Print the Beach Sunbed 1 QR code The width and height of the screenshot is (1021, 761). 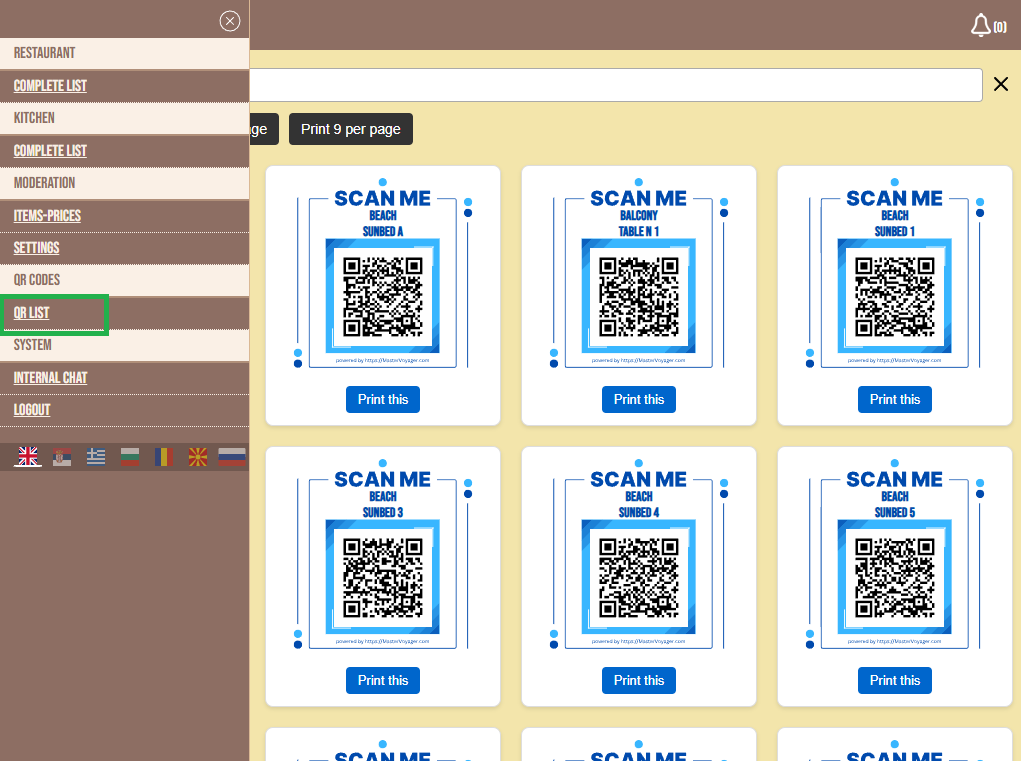point(895,399)
